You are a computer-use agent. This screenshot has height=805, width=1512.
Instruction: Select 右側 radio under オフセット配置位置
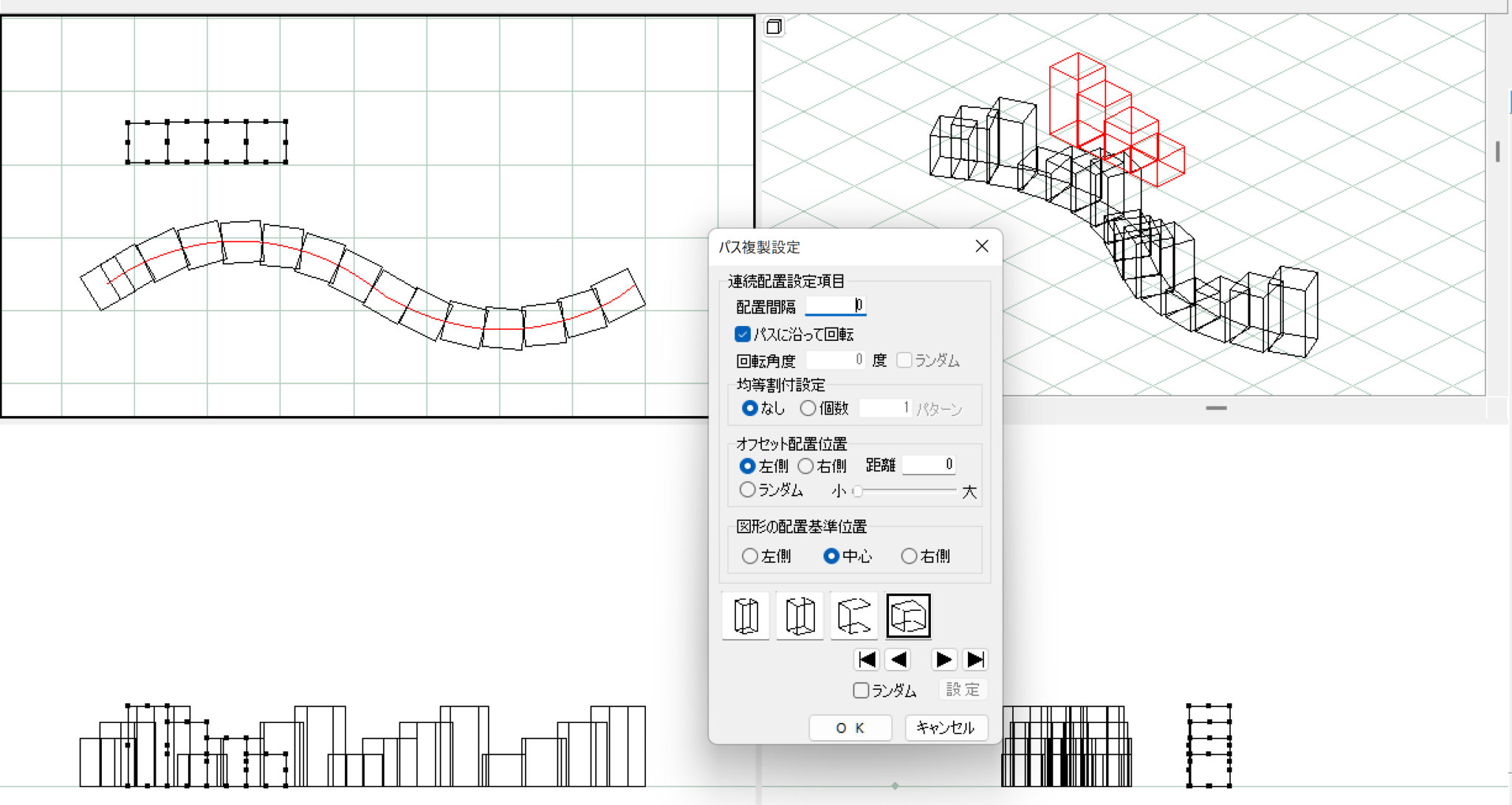806,466
